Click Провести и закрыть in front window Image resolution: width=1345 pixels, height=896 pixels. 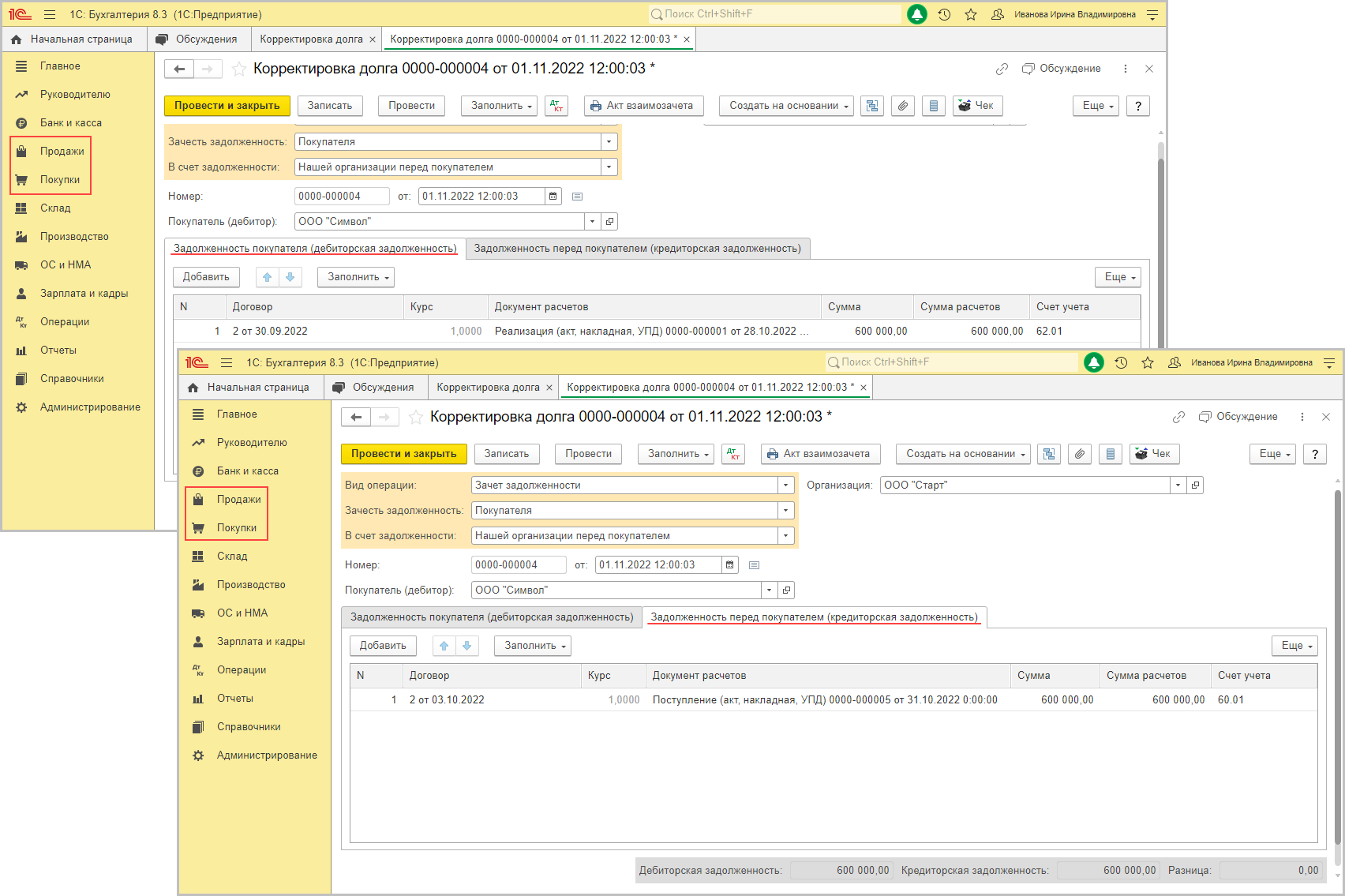click(x=404, y=454)
